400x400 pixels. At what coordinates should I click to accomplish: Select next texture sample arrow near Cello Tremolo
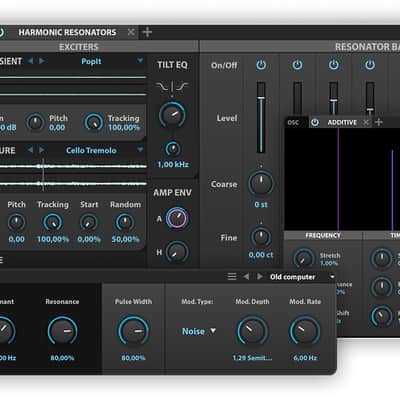(x=42, y=150)
